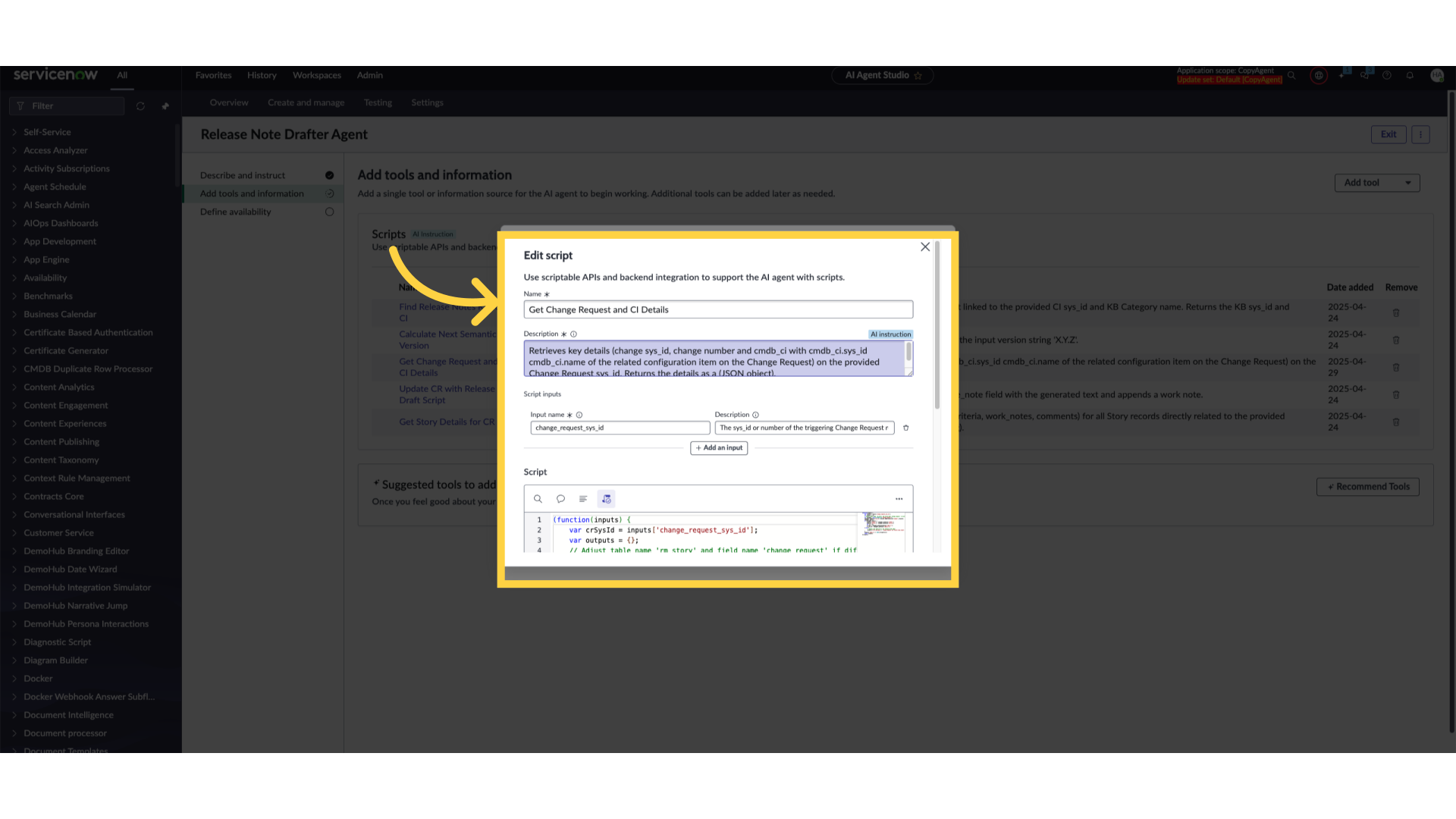Remove Update CR with Release tool via trash
Image resolution: width=1456 pixels, height=819 pixels.
(1396, 394)
